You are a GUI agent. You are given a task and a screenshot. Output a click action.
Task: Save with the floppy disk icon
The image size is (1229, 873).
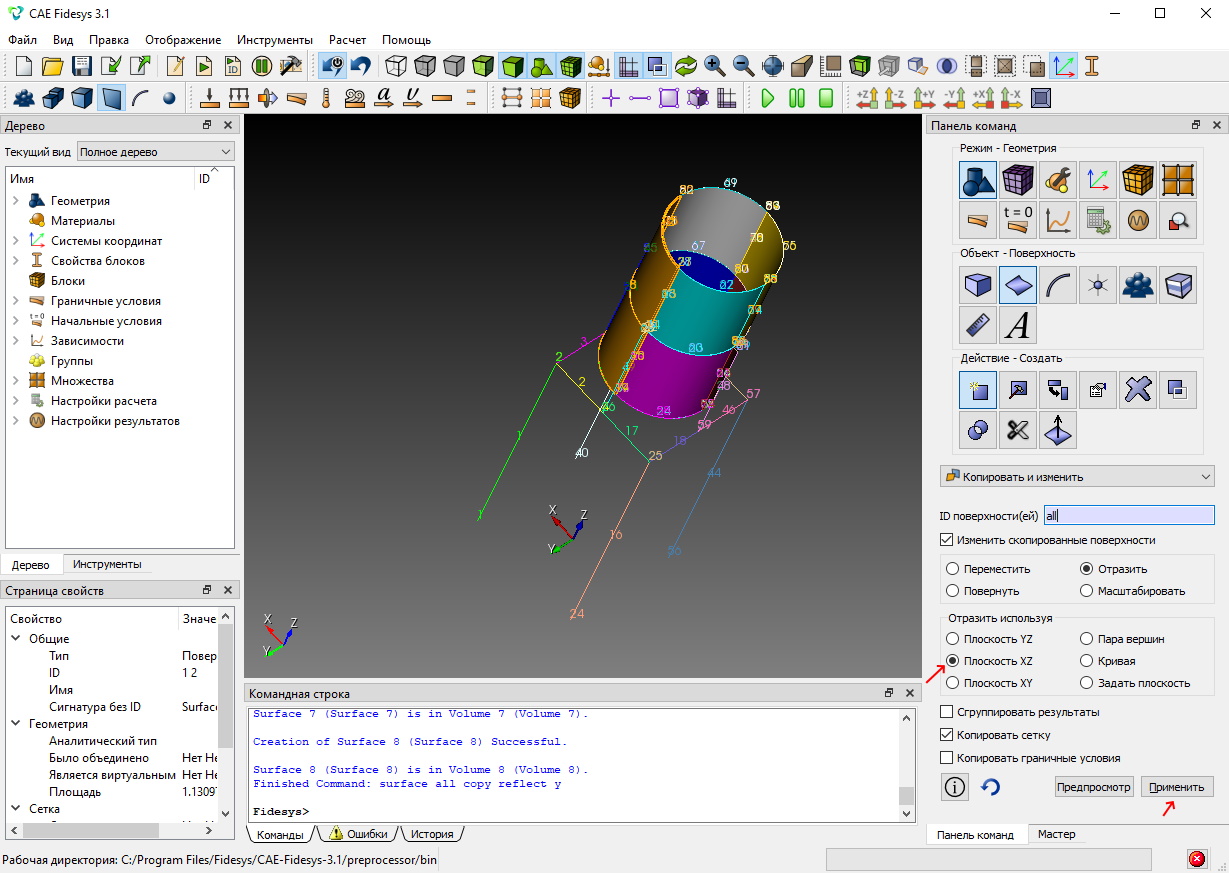point(82,66)
